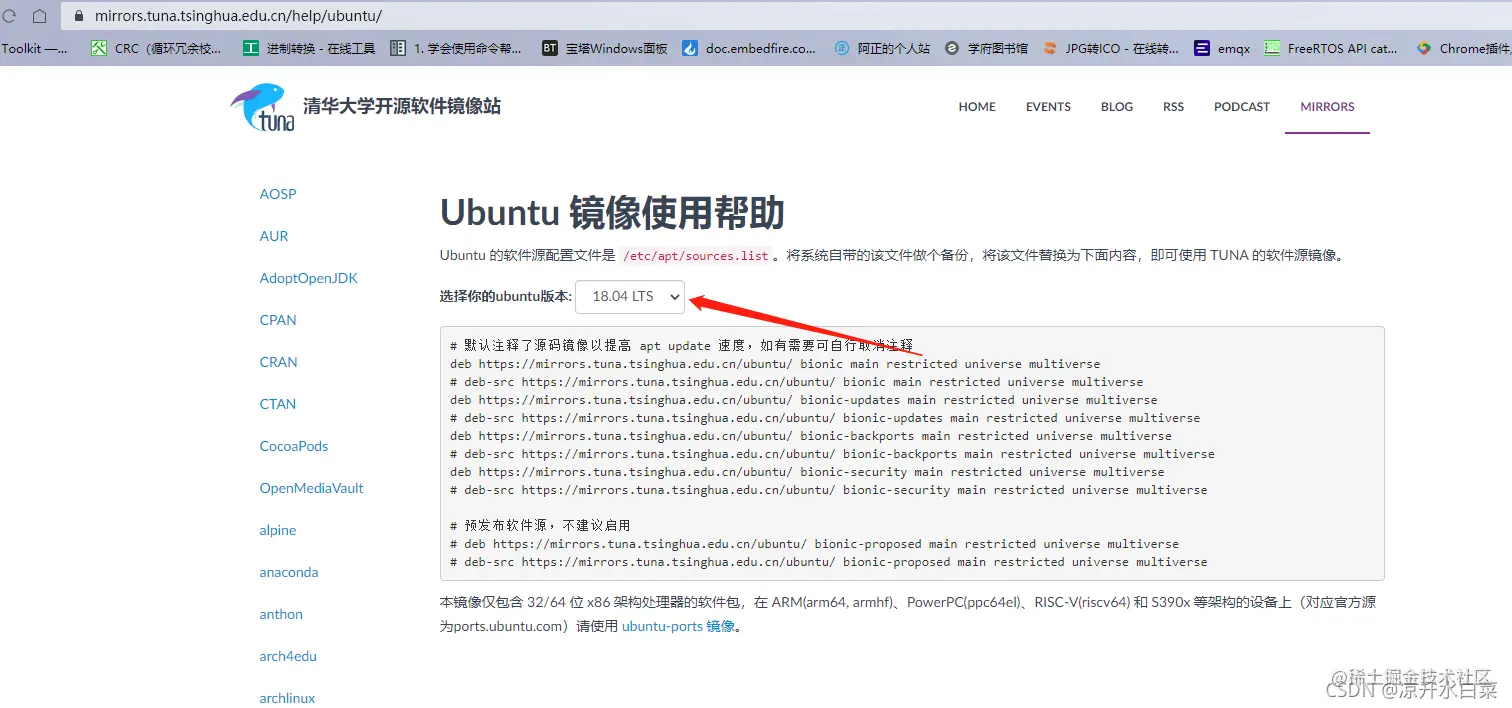Open the 学会使用命令帮 bookmark
1512x708 pixels.
pyautogui.click(x=456, y=48)
